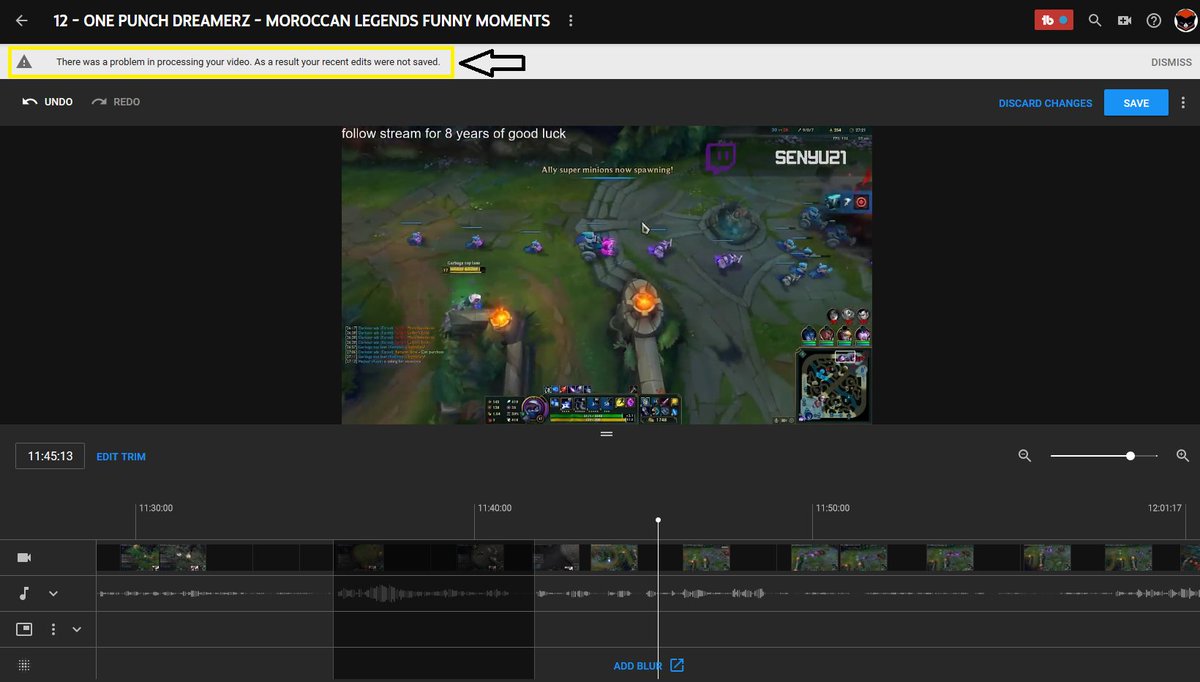Select the end screen track icon
1200x682 pixels.
coord(25,629)
